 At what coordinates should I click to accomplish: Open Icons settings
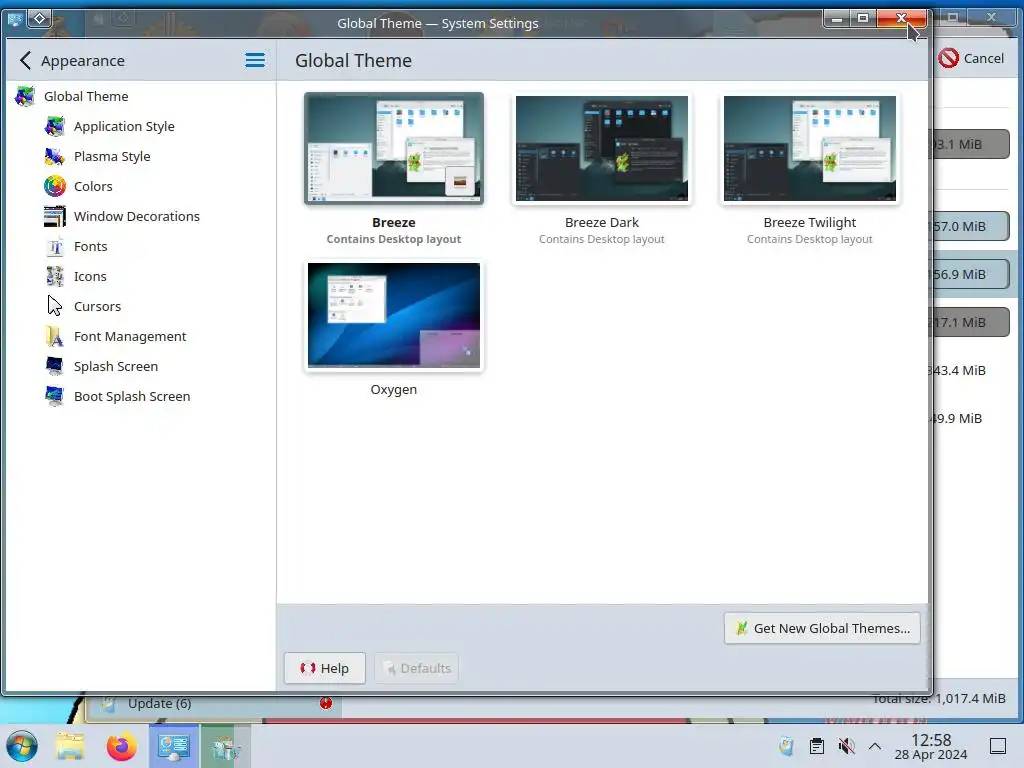[140, 277]
